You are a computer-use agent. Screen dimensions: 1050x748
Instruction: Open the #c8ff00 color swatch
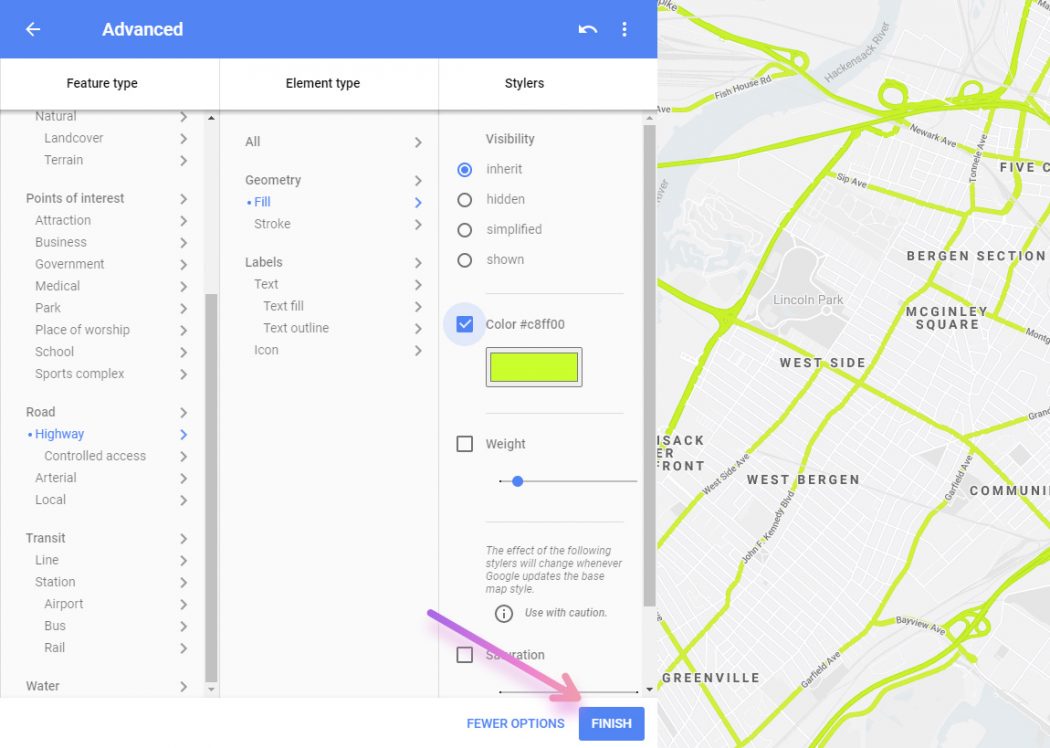click(x=533, y=367)
